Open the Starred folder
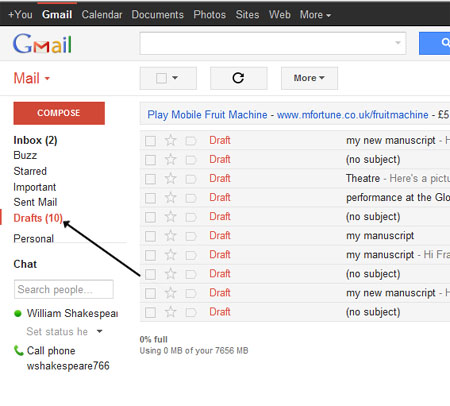 30,171
